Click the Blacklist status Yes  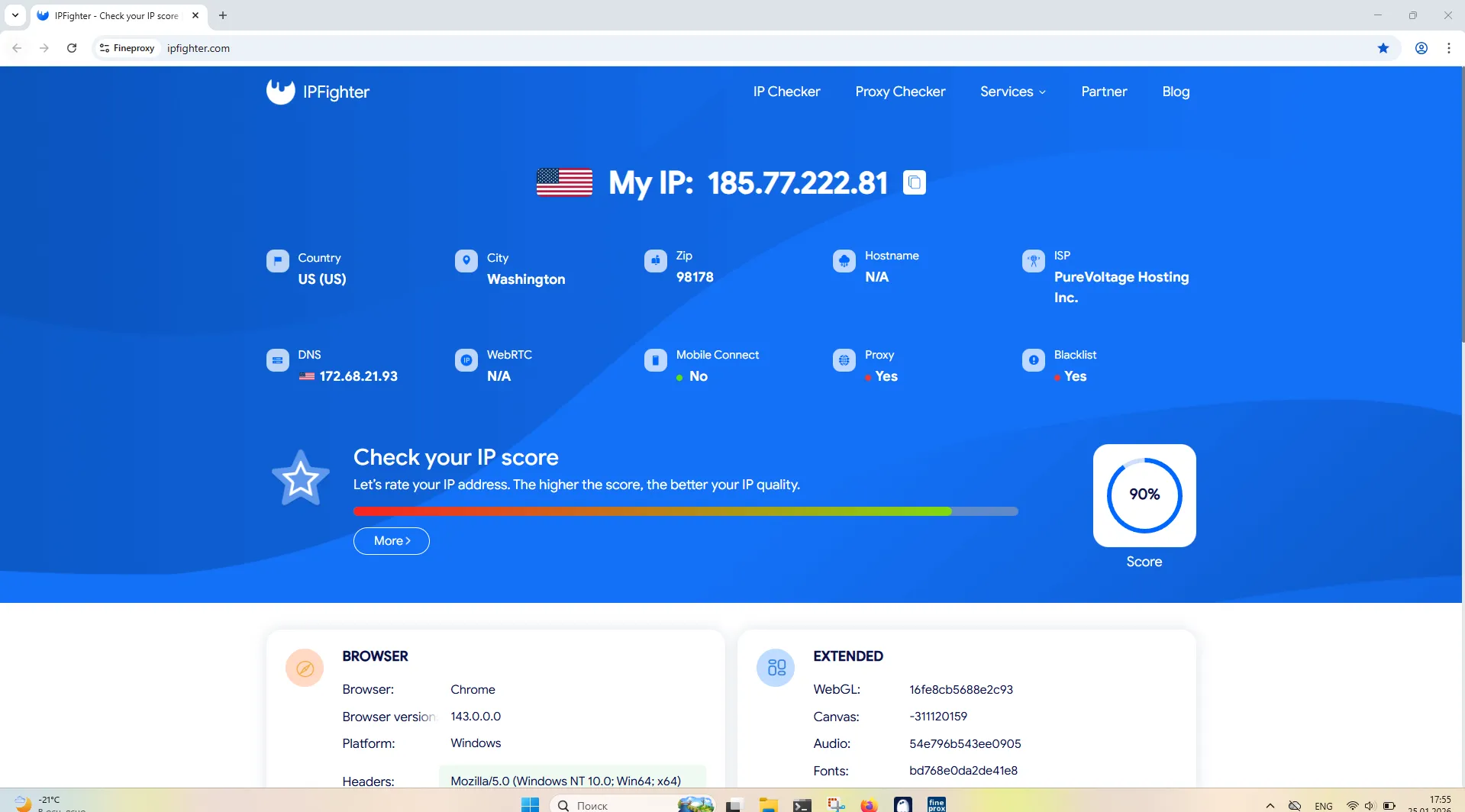click(1076, 376)
